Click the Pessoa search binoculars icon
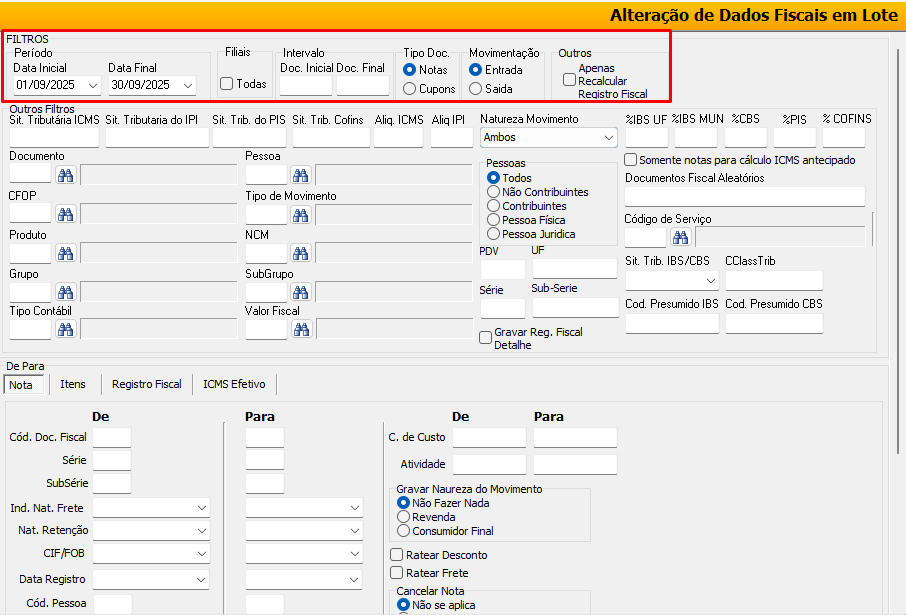 click(x=301, y=176)
